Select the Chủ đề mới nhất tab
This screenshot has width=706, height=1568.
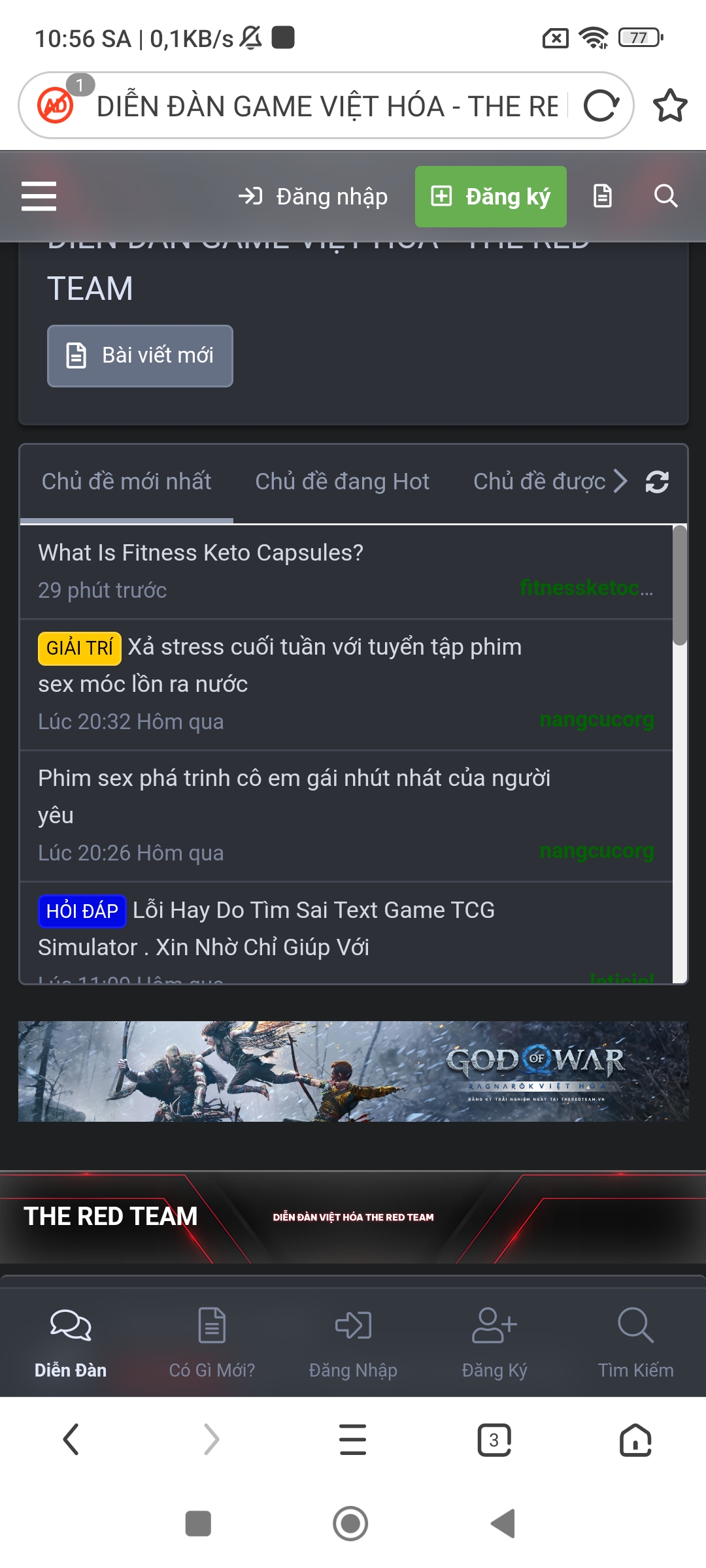tap(126, 482)
